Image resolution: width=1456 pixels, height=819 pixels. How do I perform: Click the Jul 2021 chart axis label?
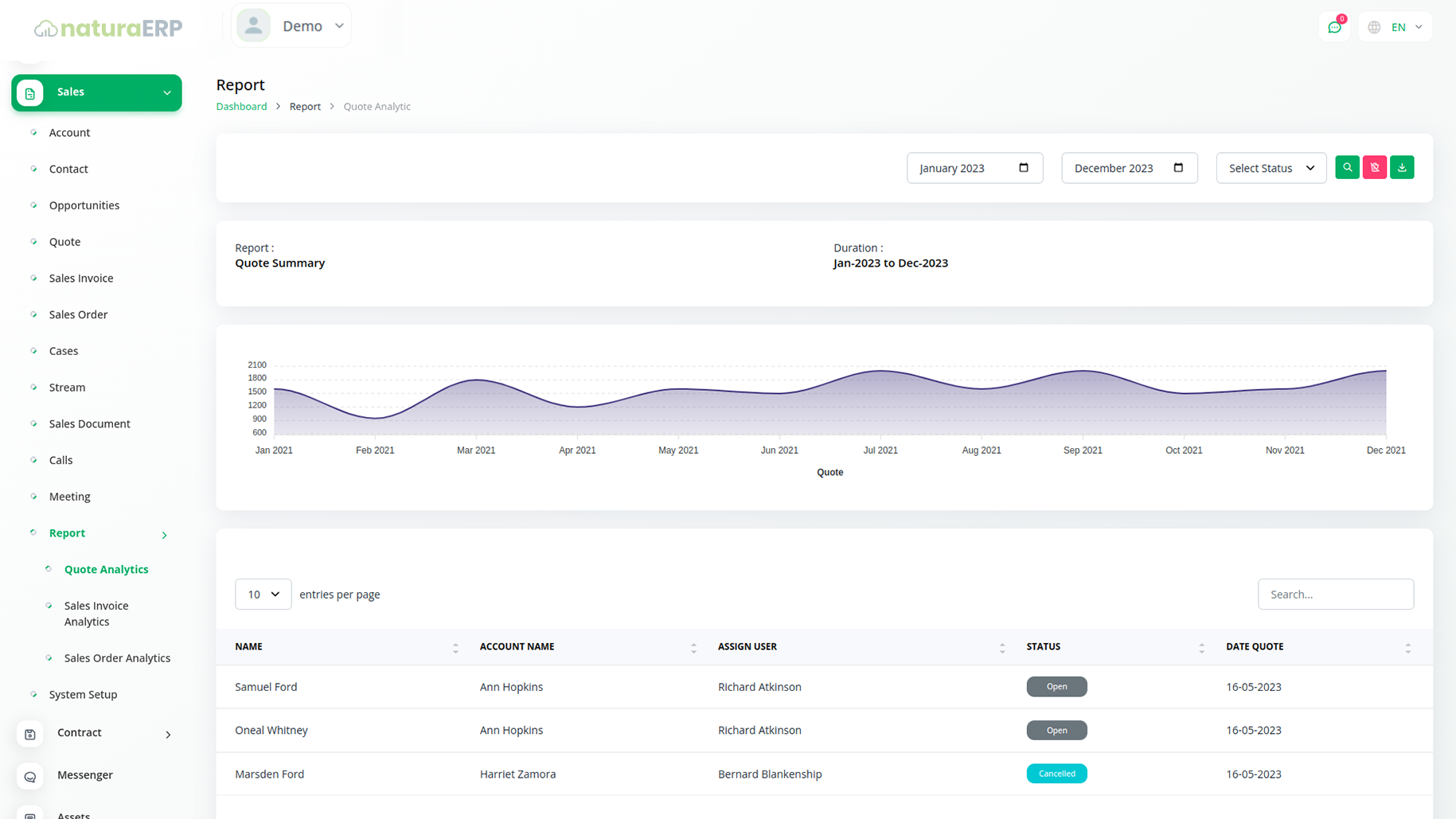[880, 450]
